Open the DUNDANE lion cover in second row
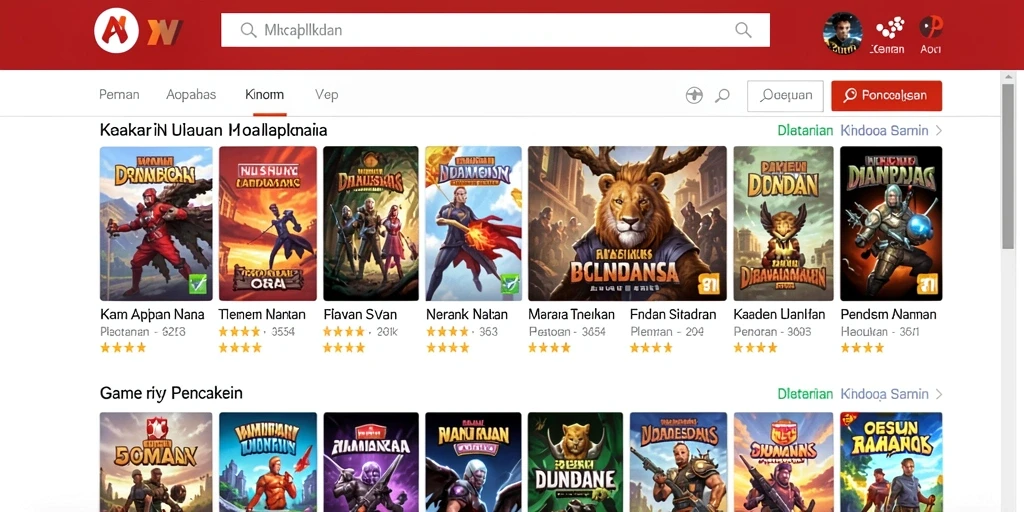Screen dimensions: 1024x512 [x=575, y=462]
